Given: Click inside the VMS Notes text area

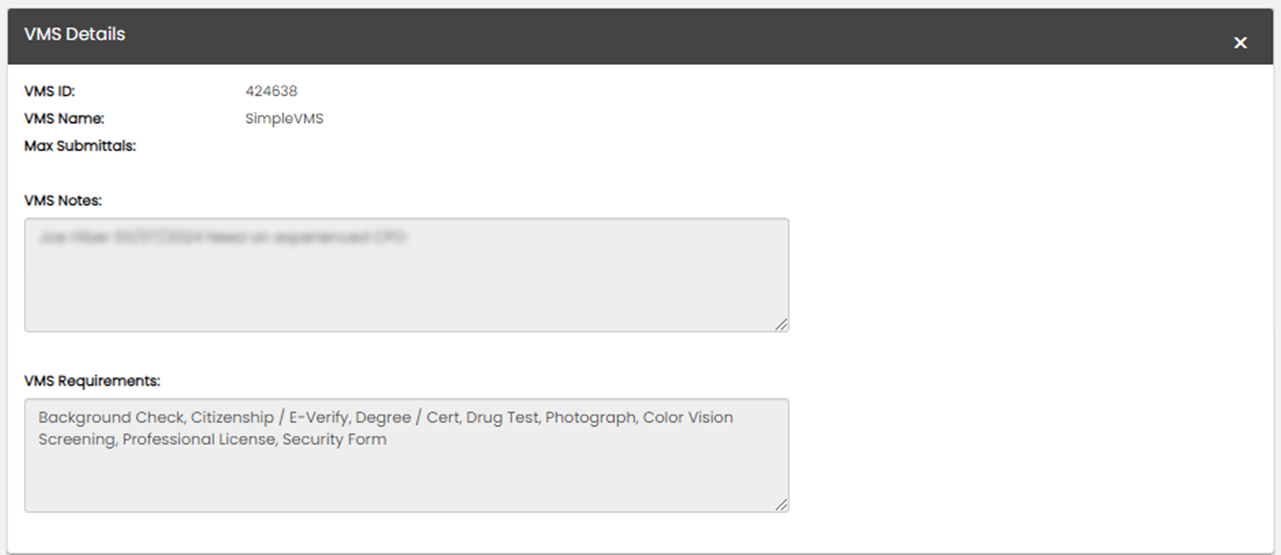Looking at the screenshot, I should coord(406,285).
